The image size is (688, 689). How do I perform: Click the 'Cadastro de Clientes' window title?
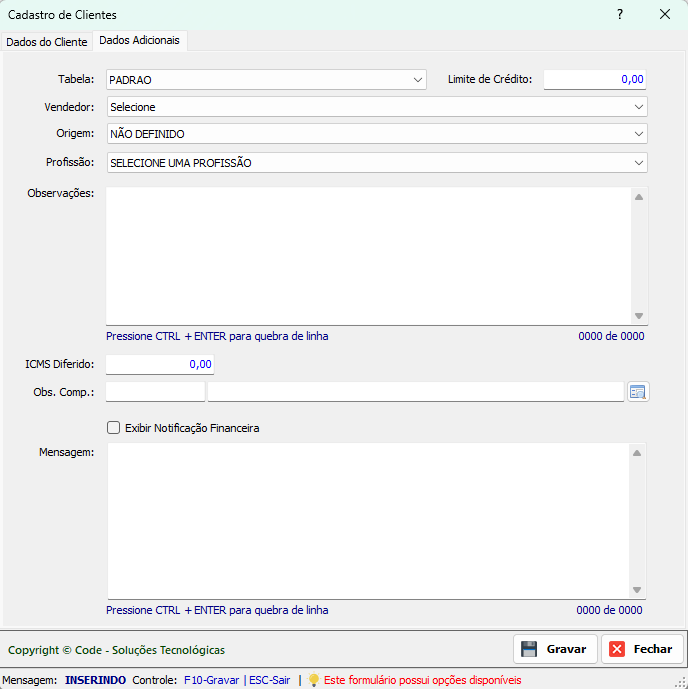point(62,15)
